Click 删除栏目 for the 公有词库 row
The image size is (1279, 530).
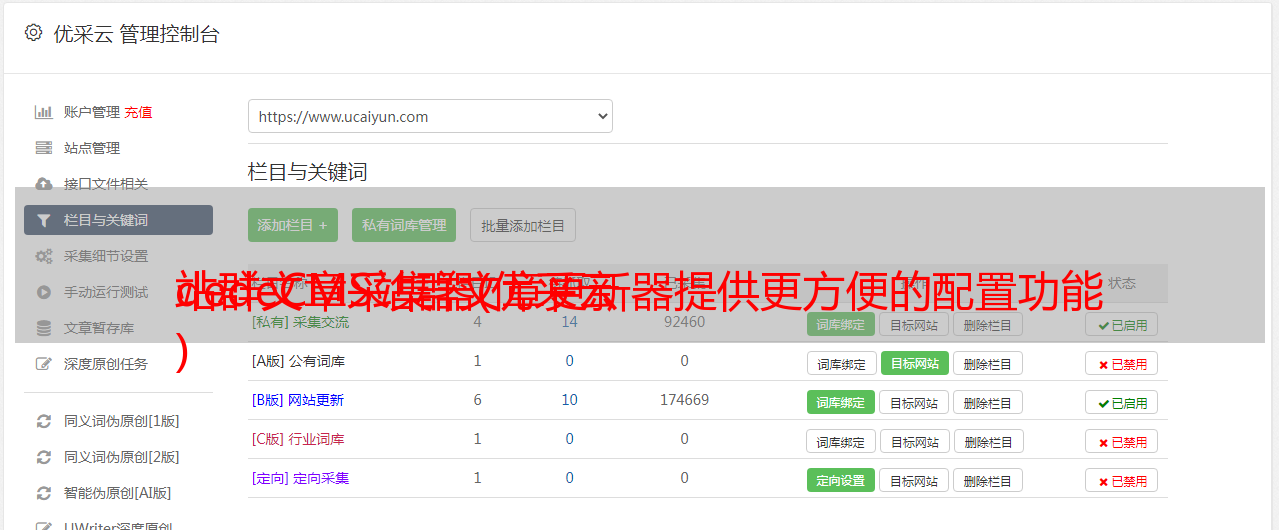click(x=988, y=363)
